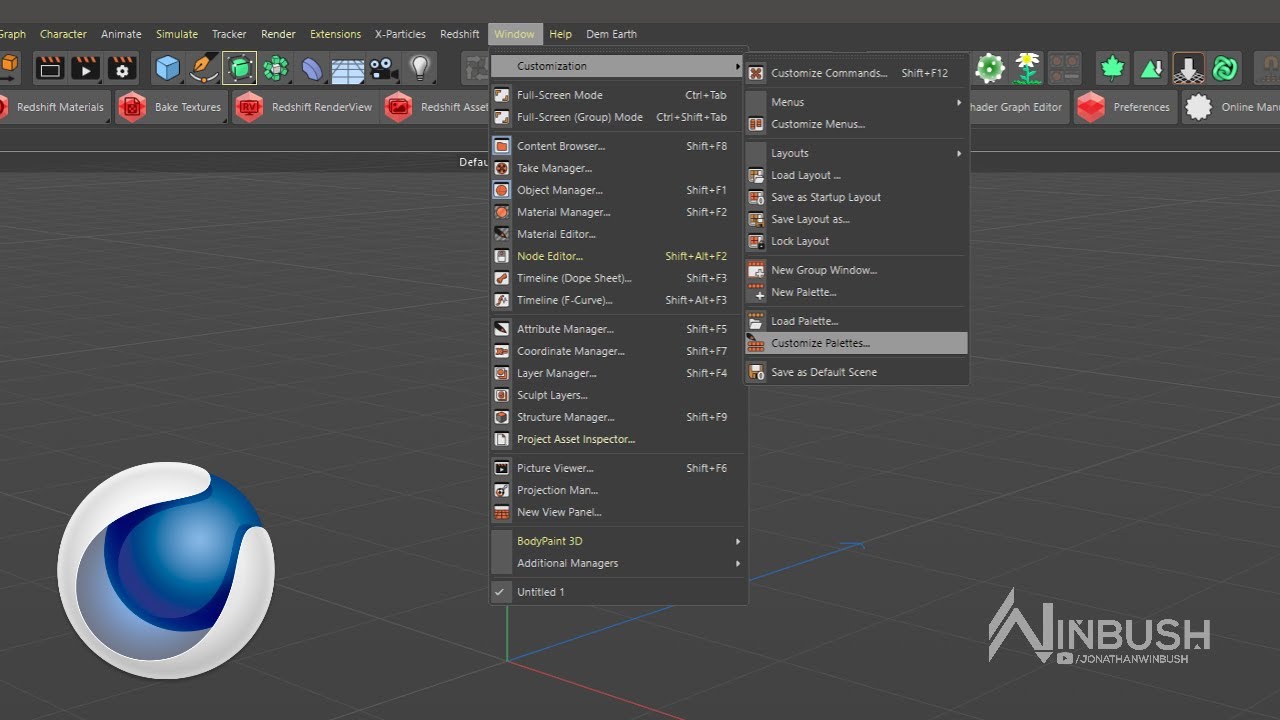This screenshot has width=1280, height=720.
Task: Open Content Browser from Window menu
Action: (x=618, y=146)
